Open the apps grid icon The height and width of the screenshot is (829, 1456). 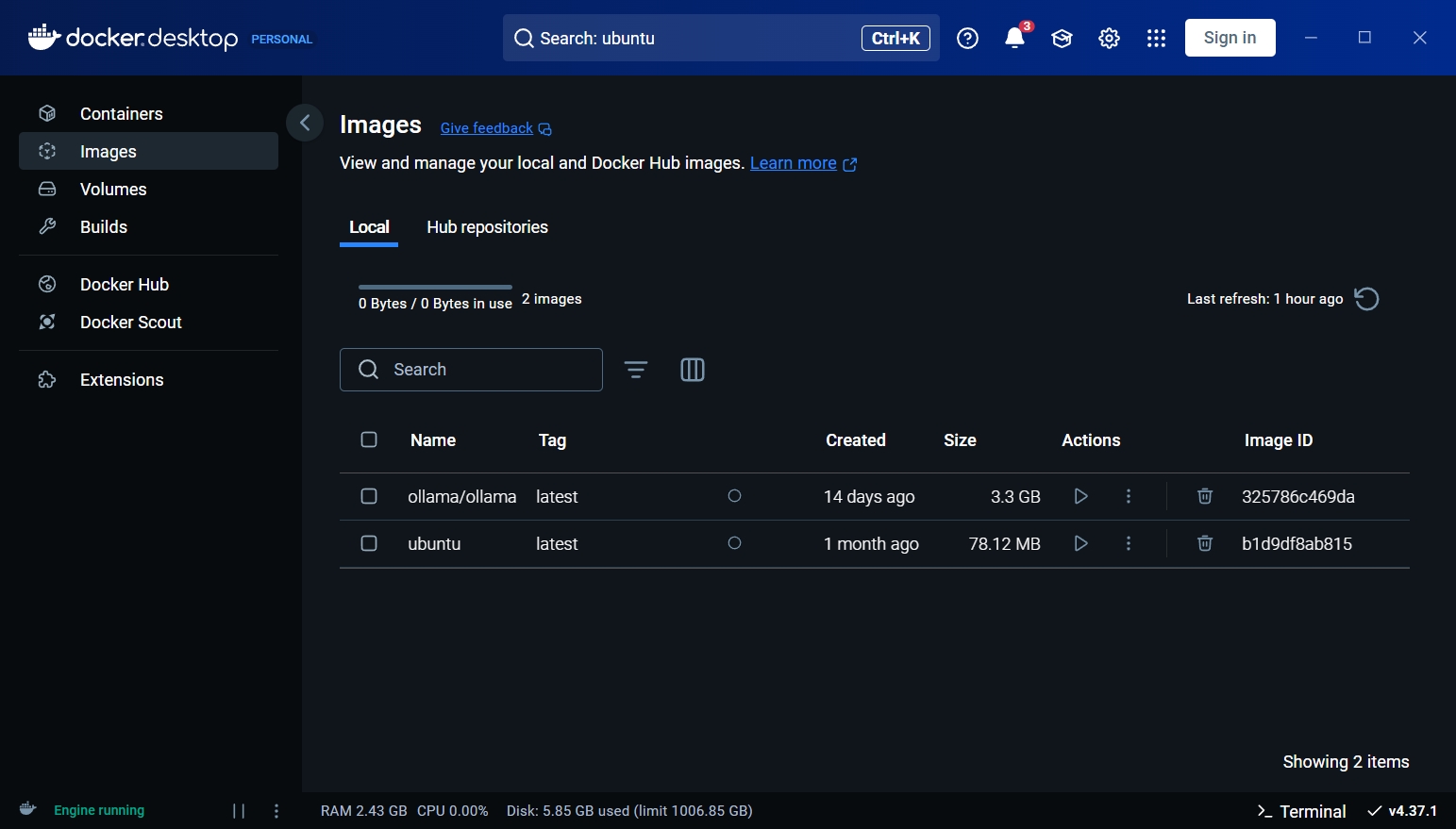tap(1156, 38)
